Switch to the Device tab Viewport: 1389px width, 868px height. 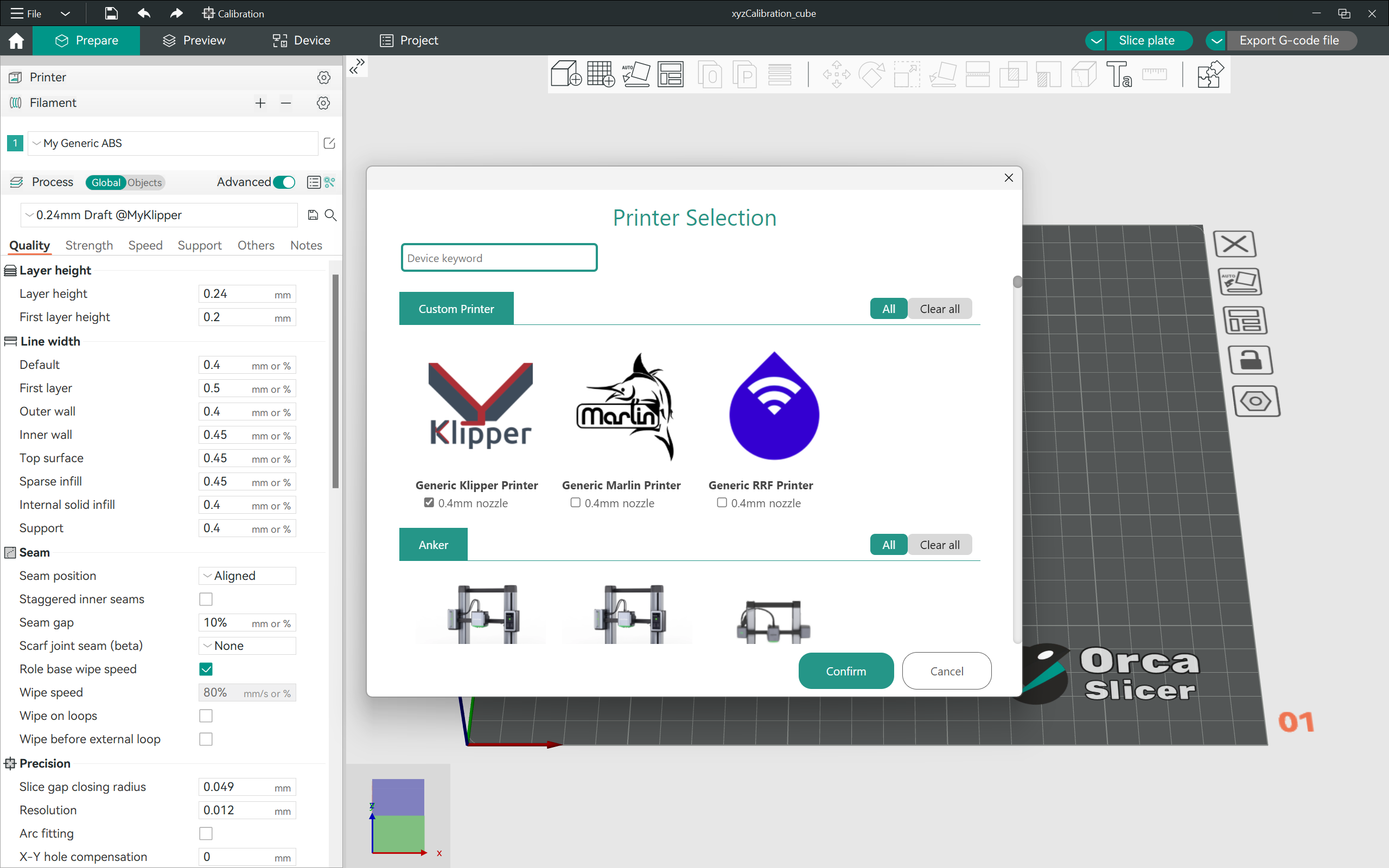pos(301,40)
